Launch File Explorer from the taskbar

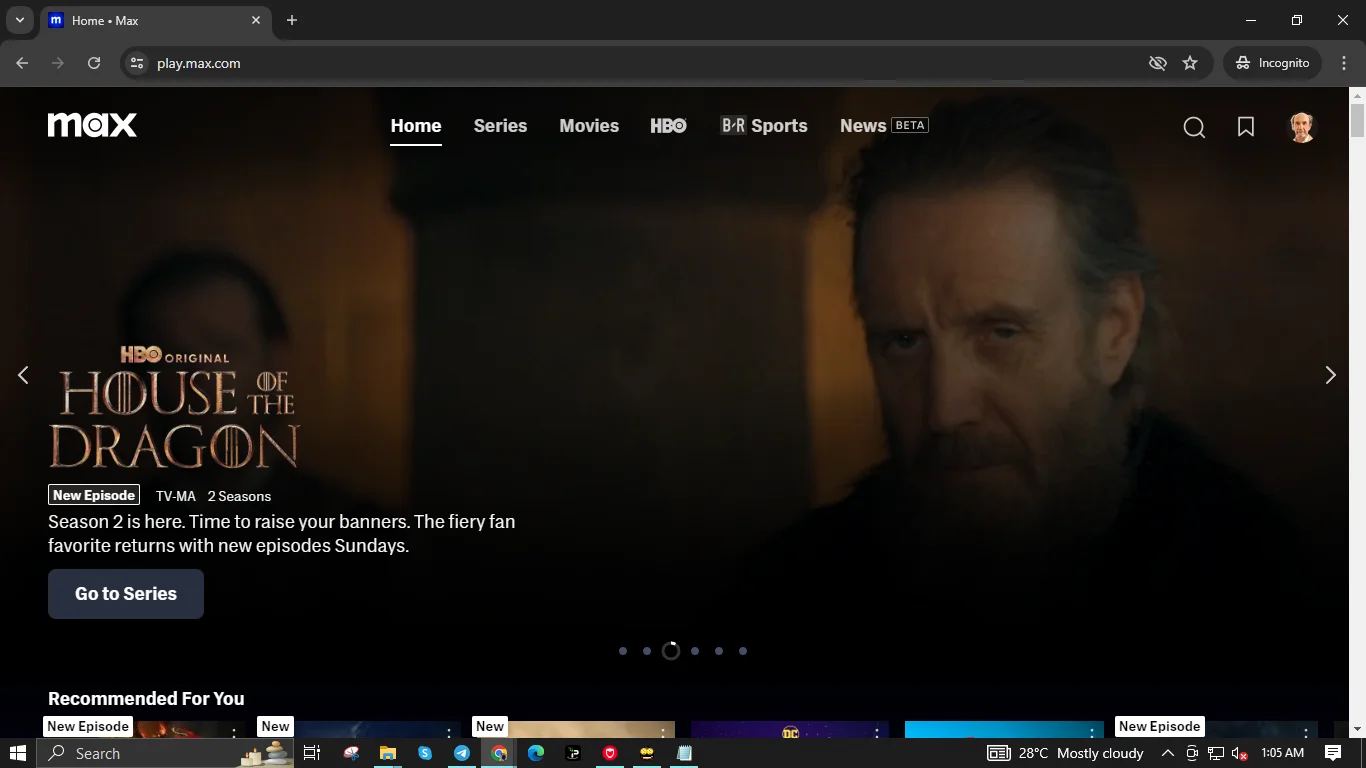tap(388, 753)
